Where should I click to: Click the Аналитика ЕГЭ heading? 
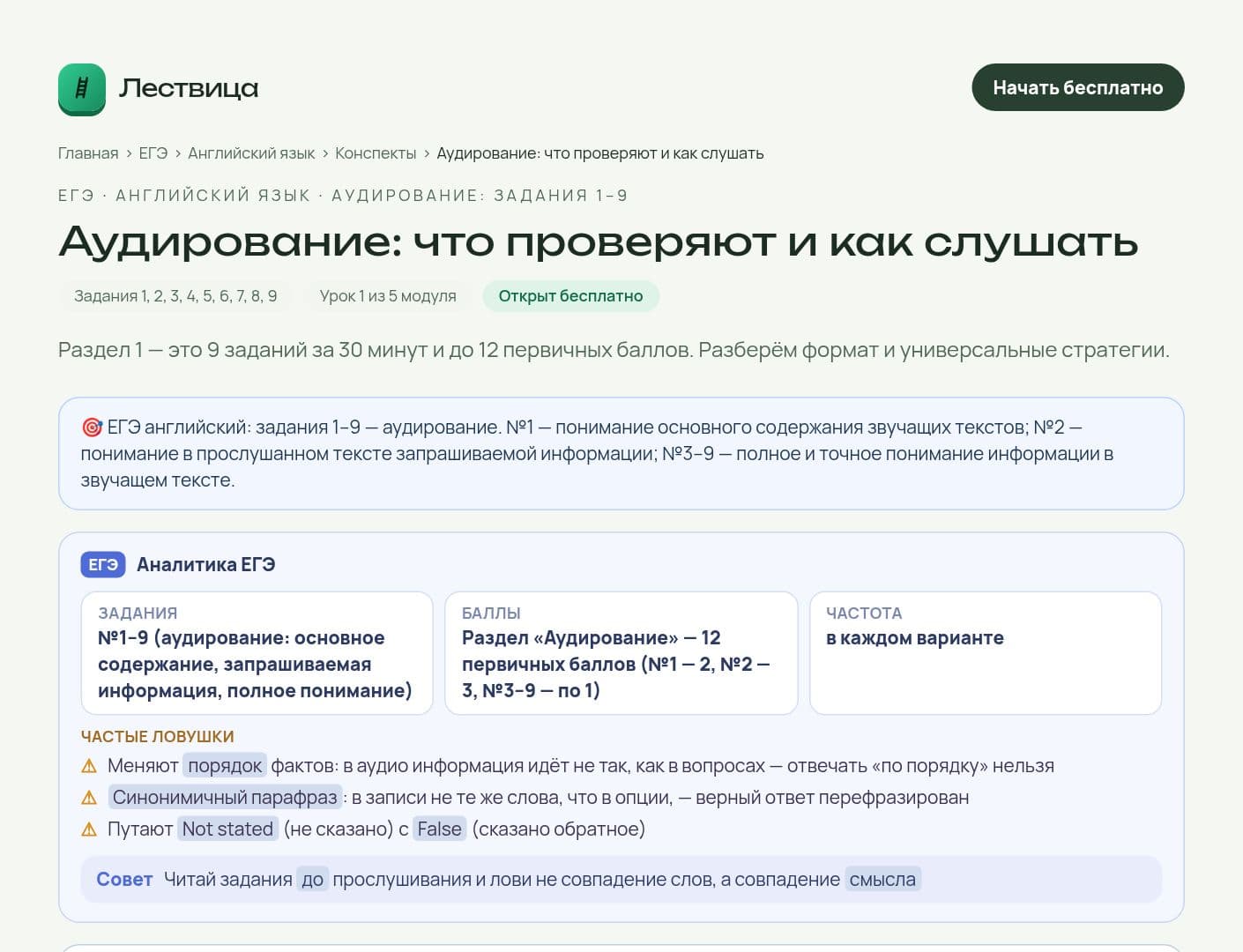coord(206,564)
